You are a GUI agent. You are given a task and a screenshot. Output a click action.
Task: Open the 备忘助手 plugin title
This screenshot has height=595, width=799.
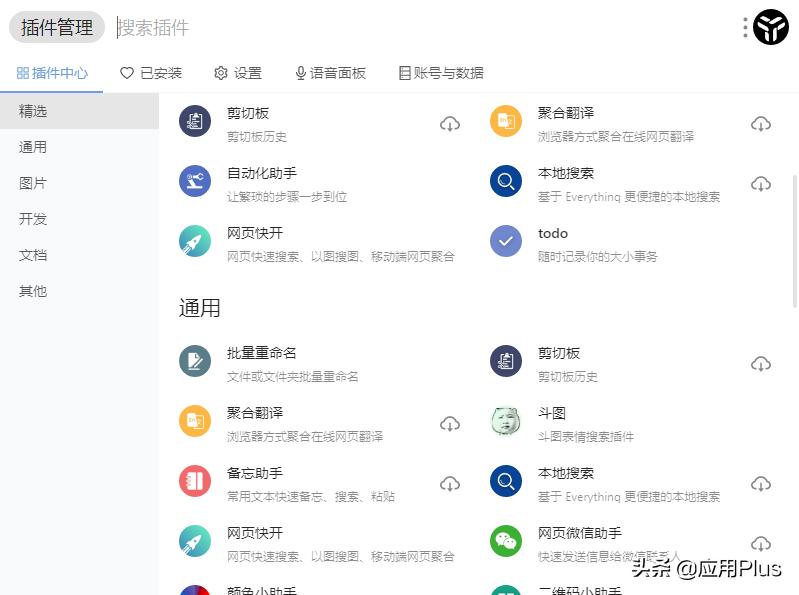tap(255, 473)
